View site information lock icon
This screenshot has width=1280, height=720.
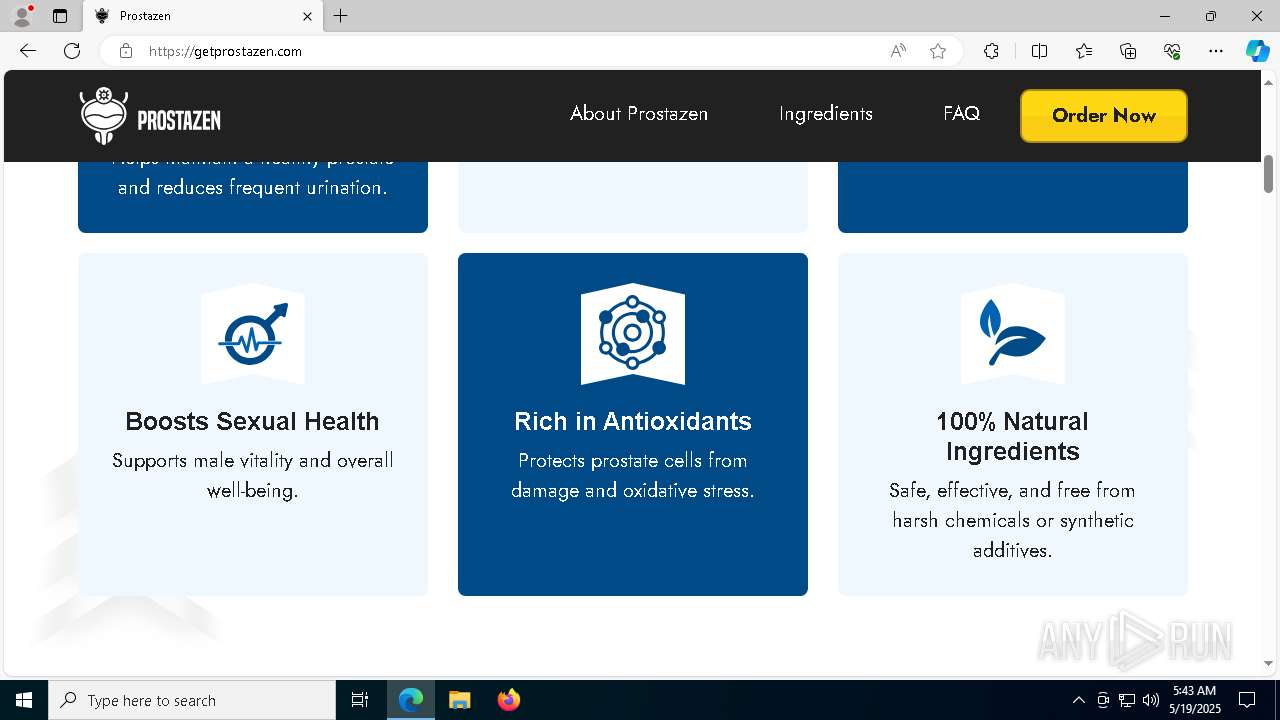(x=126, y=51)
